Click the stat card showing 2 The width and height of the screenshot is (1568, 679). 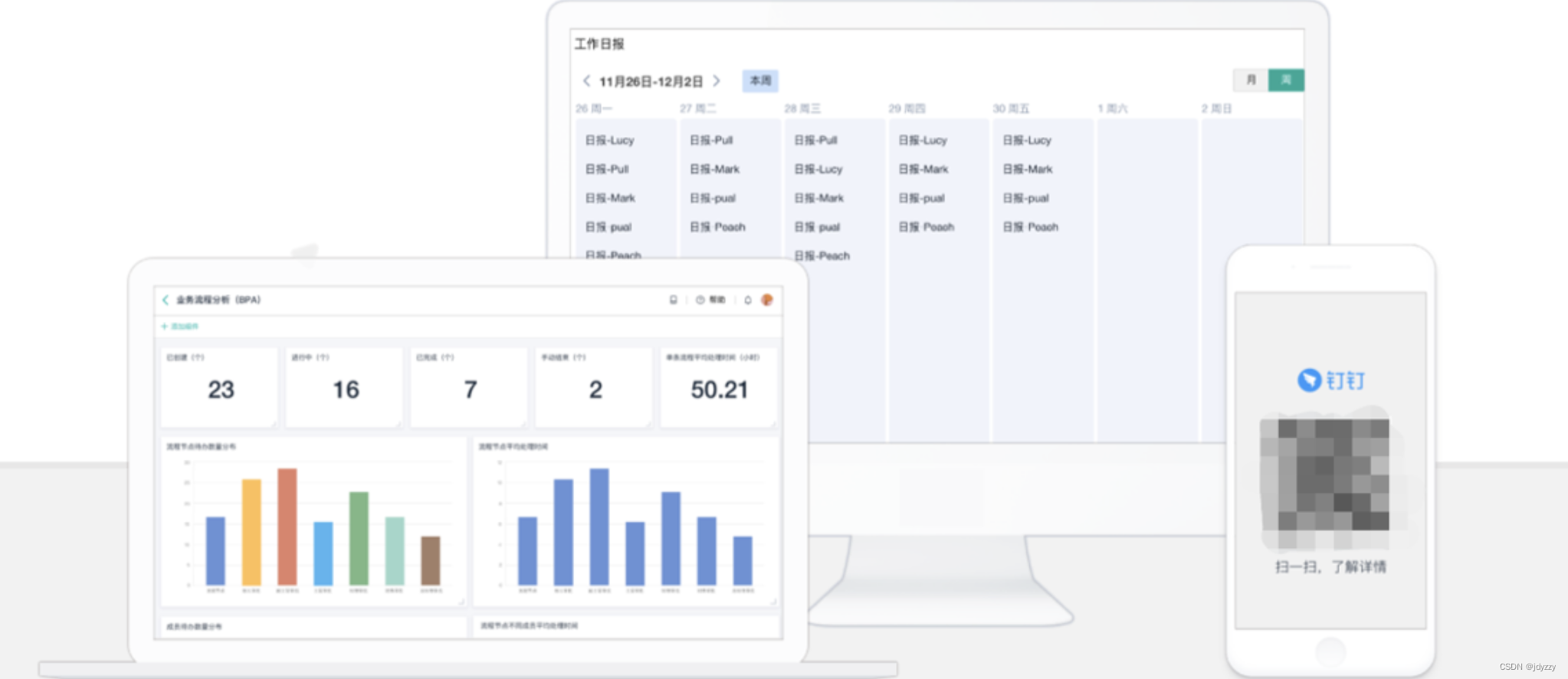(x=595, y=388)
